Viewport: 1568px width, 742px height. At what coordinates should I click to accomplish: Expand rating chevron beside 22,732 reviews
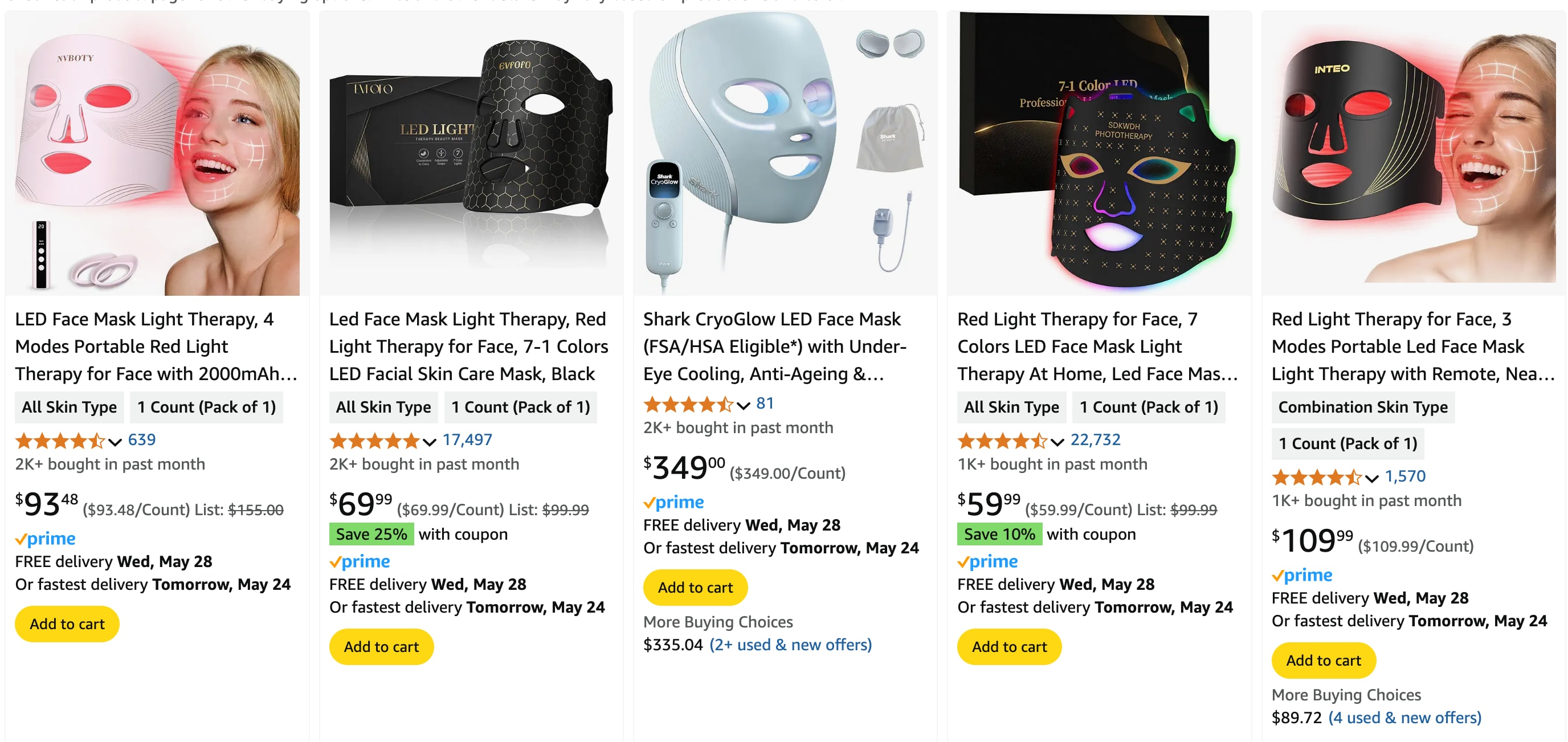click(1057, 441)
